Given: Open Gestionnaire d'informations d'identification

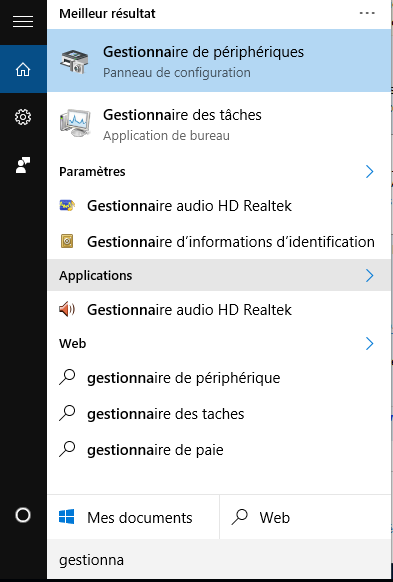Looking at the screenshot, I should point(219,242).
